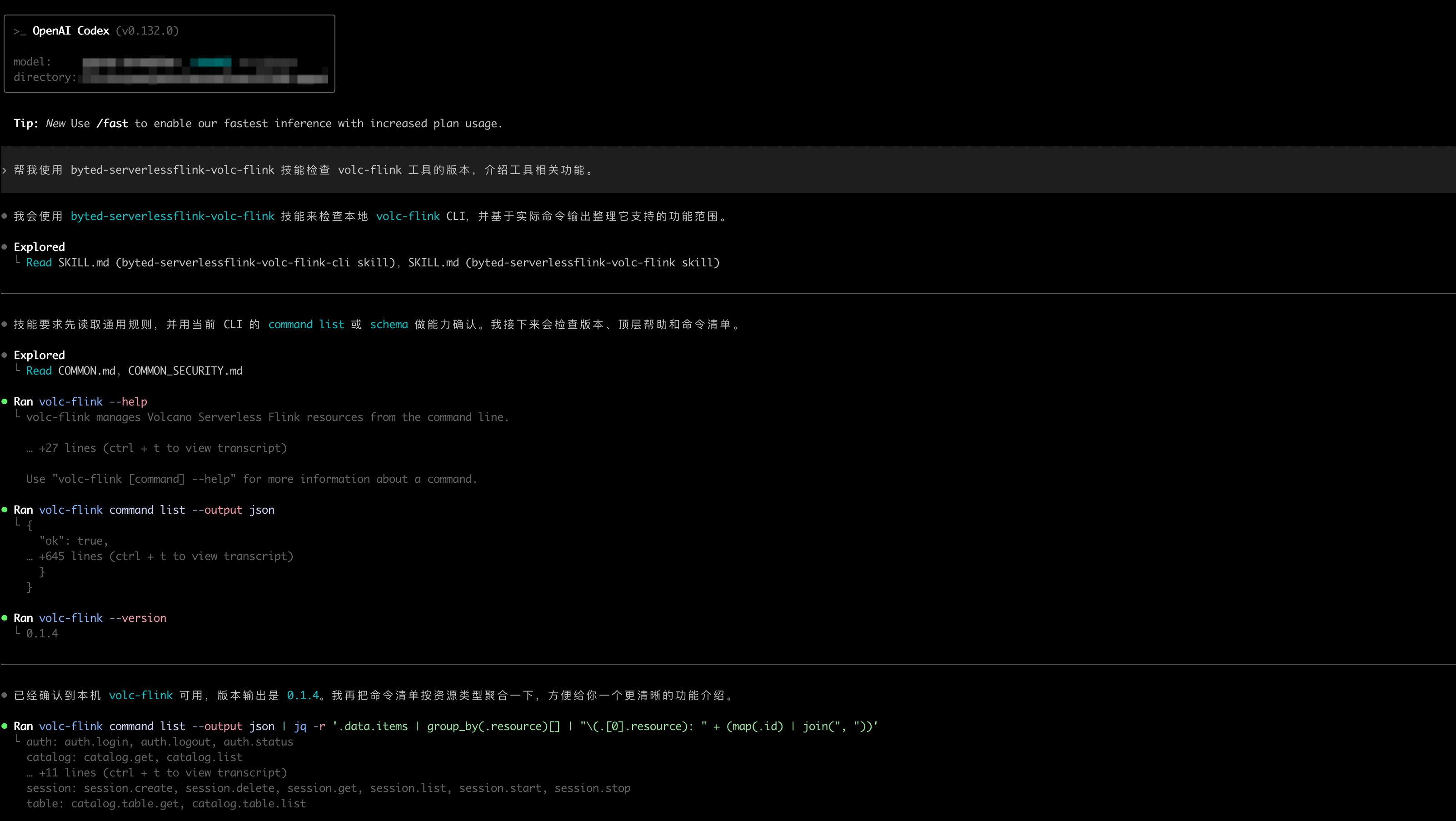Click the second 'Explored' heading above COMMON.md

39,355
